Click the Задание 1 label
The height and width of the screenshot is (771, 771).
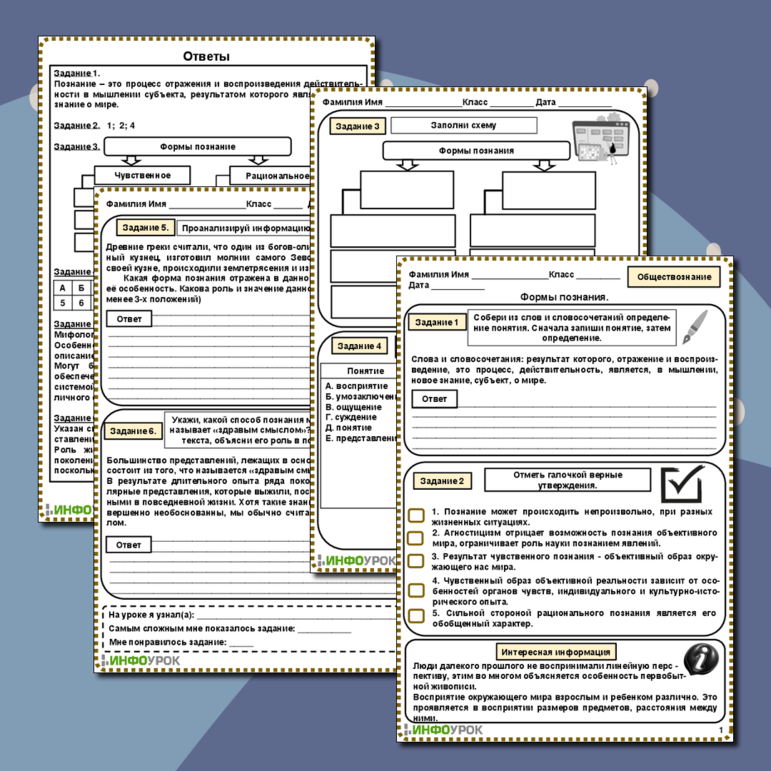click(437, 323)
